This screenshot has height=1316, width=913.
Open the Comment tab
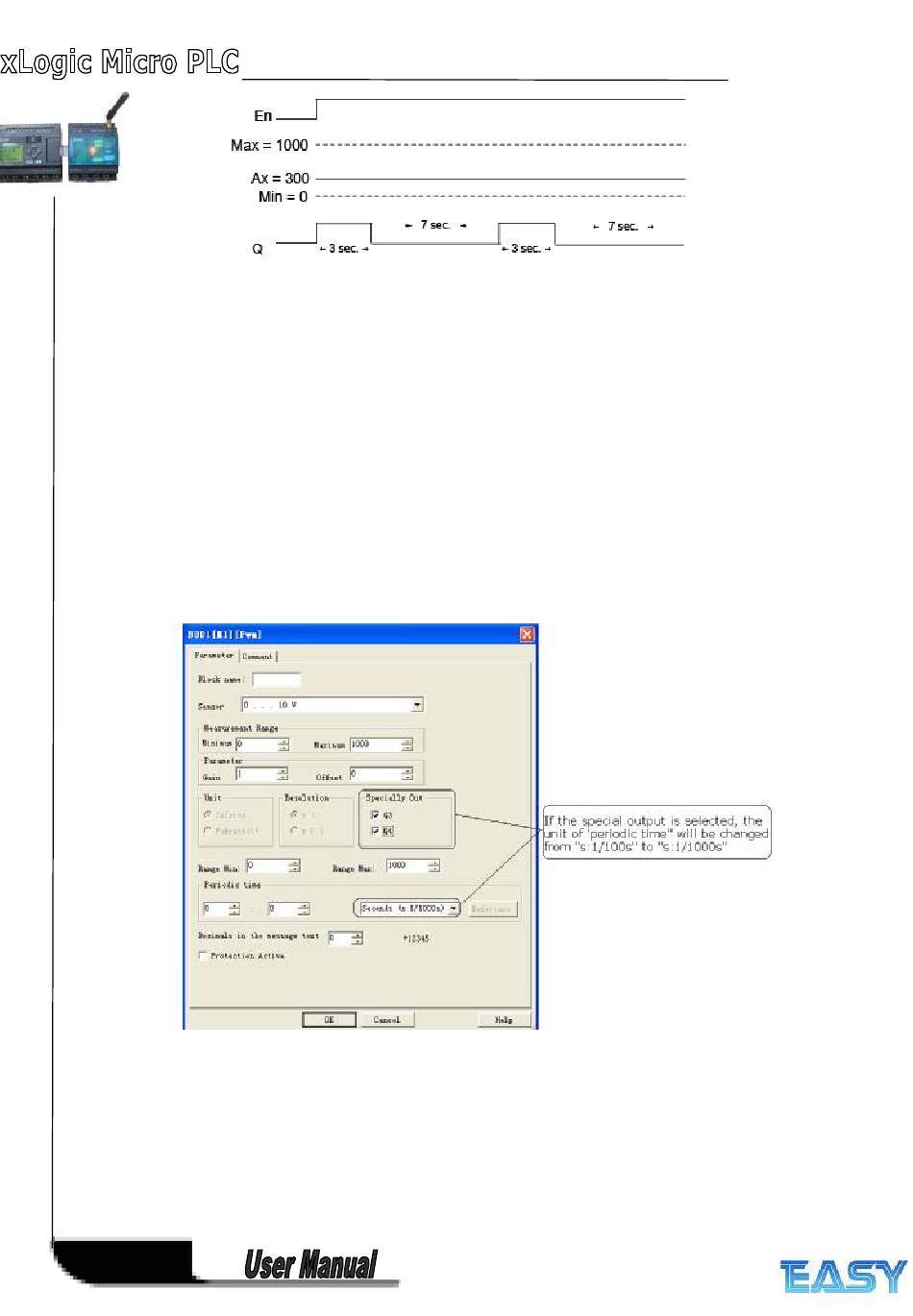point(258,657)
